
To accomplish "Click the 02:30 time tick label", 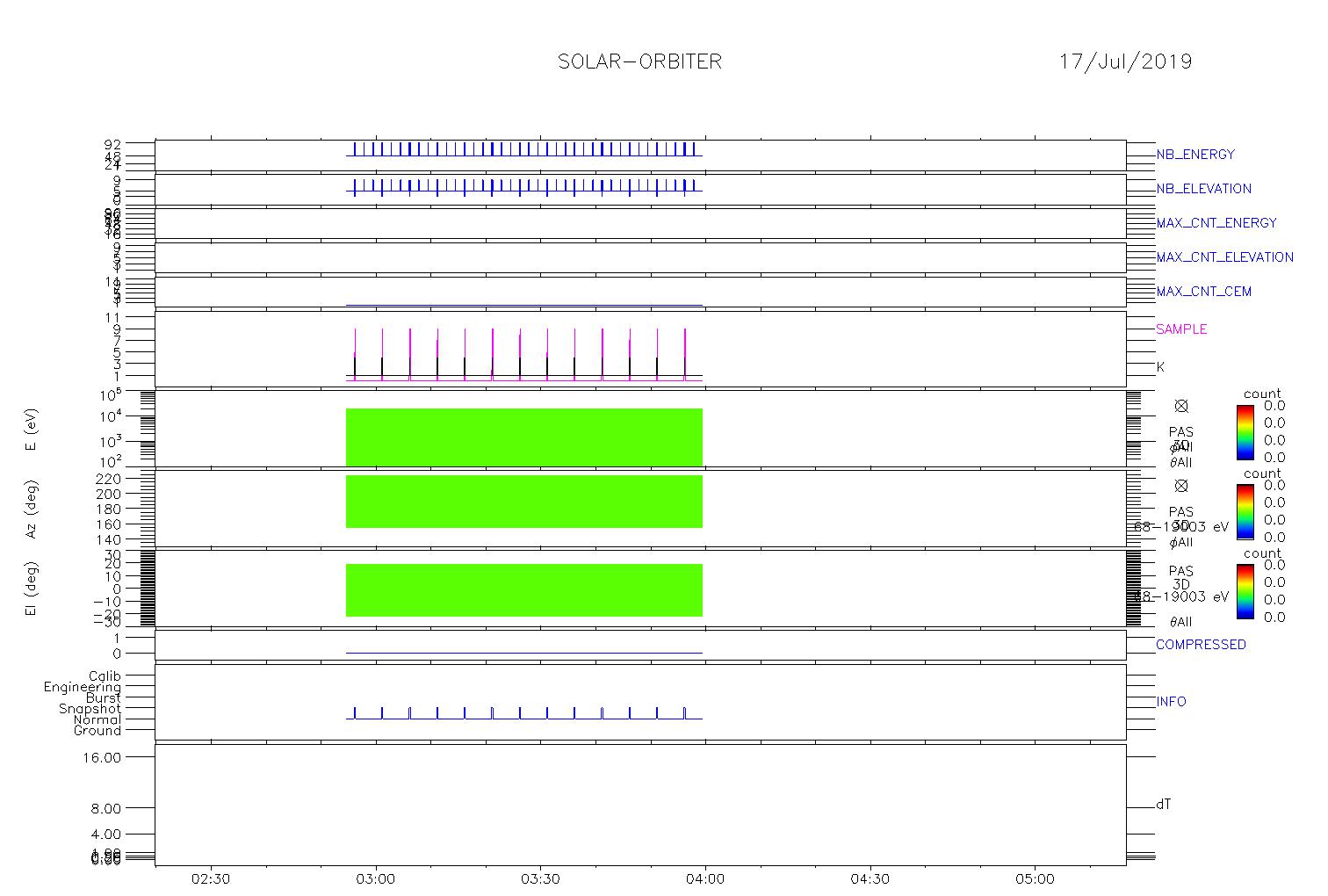I will pos(211,879).
